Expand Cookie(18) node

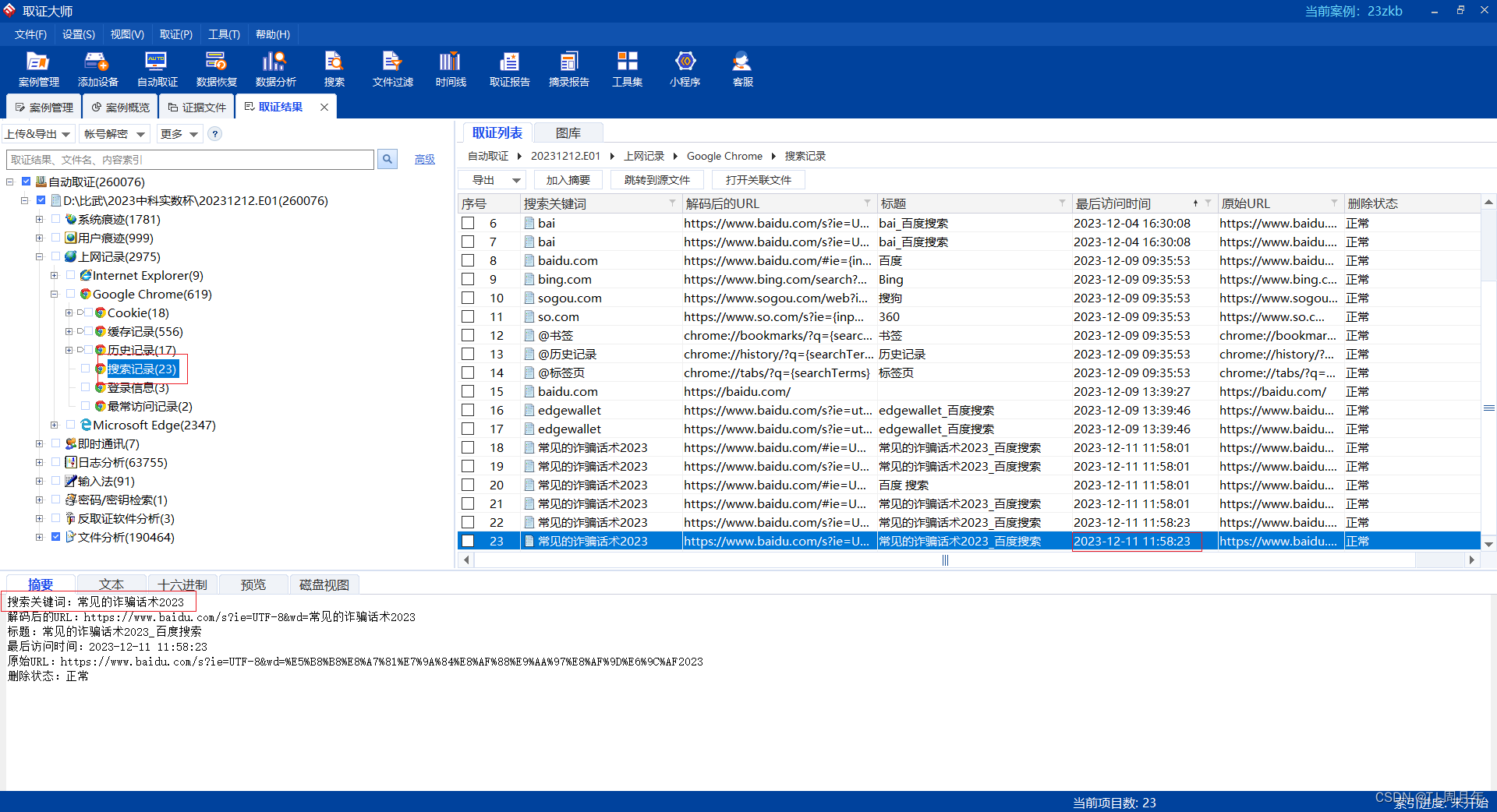[x=69, y=313]
